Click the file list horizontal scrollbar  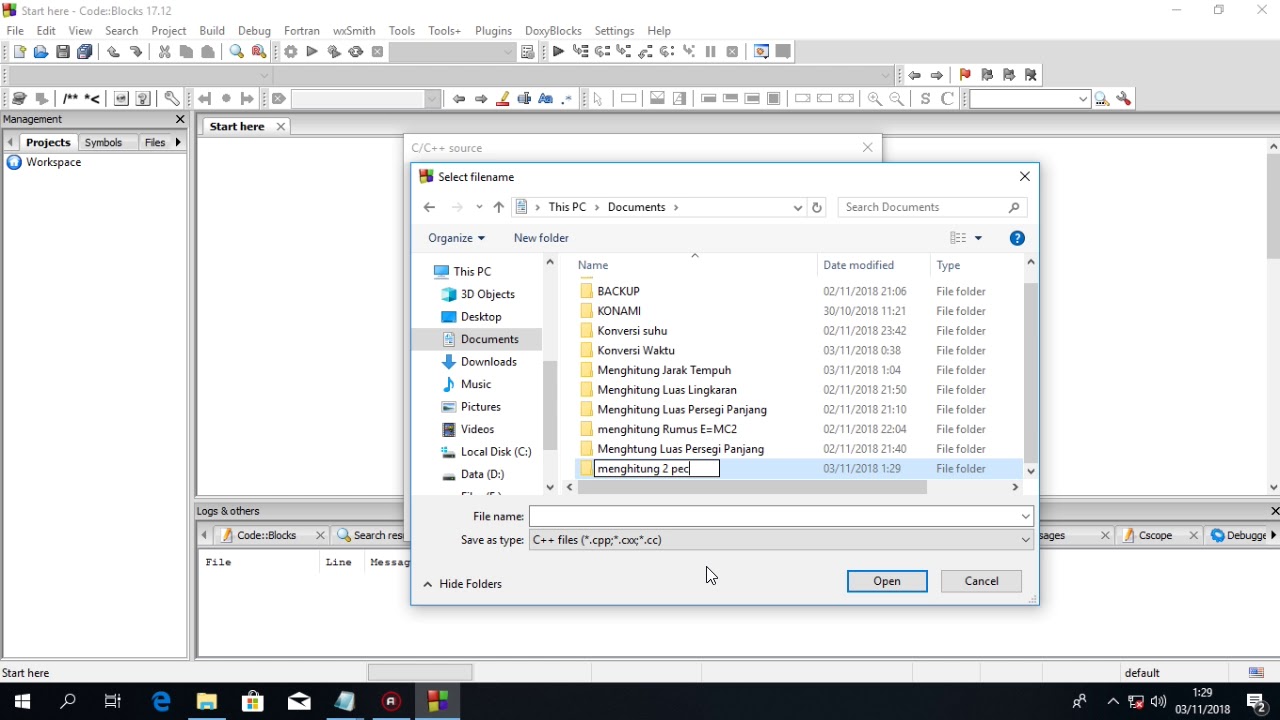[752, 487]
